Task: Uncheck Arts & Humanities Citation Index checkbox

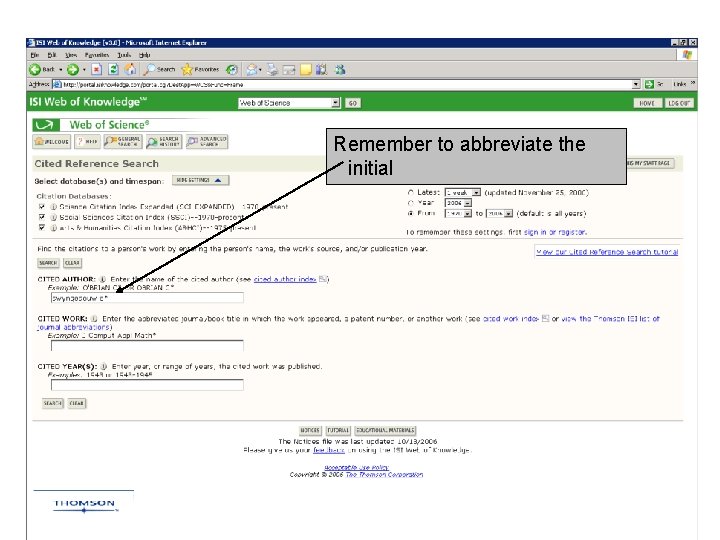Action: click(x=42, y=228)
